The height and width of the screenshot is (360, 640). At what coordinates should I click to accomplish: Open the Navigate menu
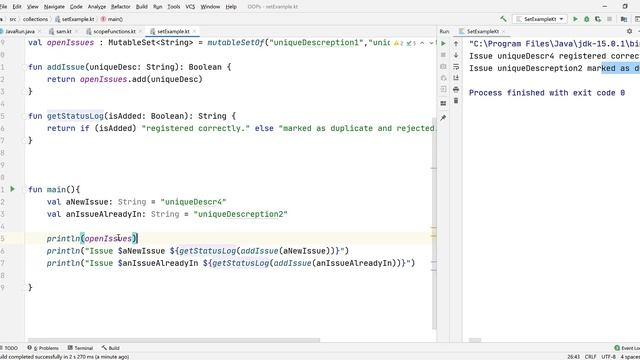[54, 7]
